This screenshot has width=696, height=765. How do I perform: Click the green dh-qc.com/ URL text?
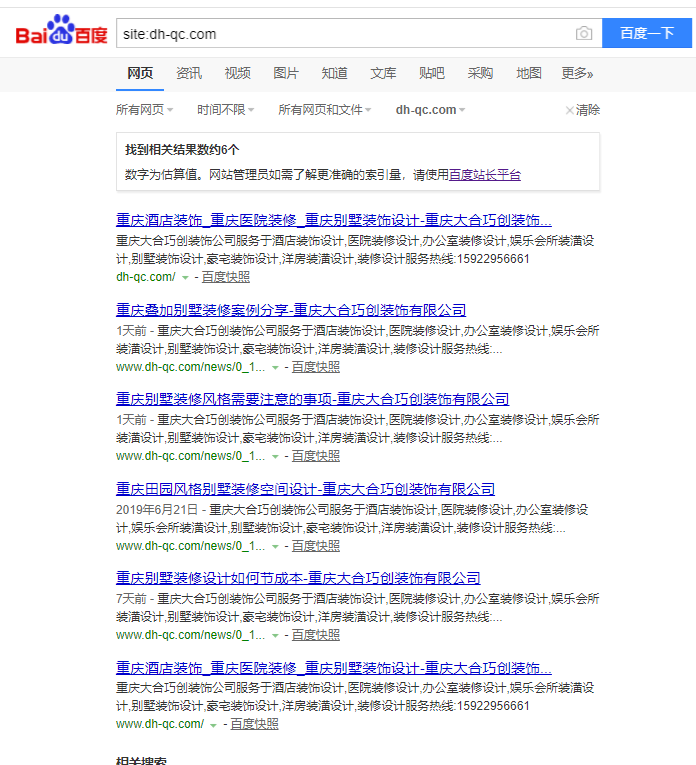coord(145,277)
